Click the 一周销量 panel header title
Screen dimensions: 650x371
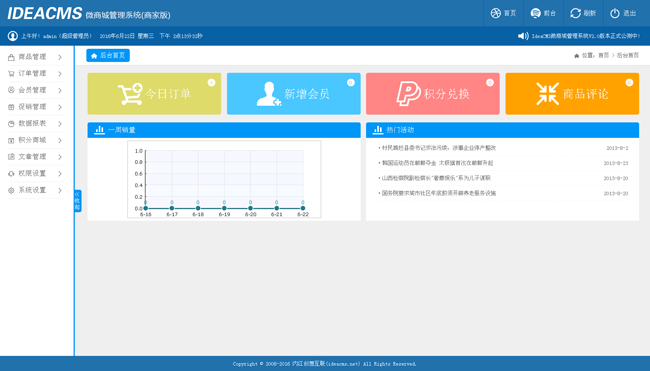pyautogui.click(x=121, y=130)
